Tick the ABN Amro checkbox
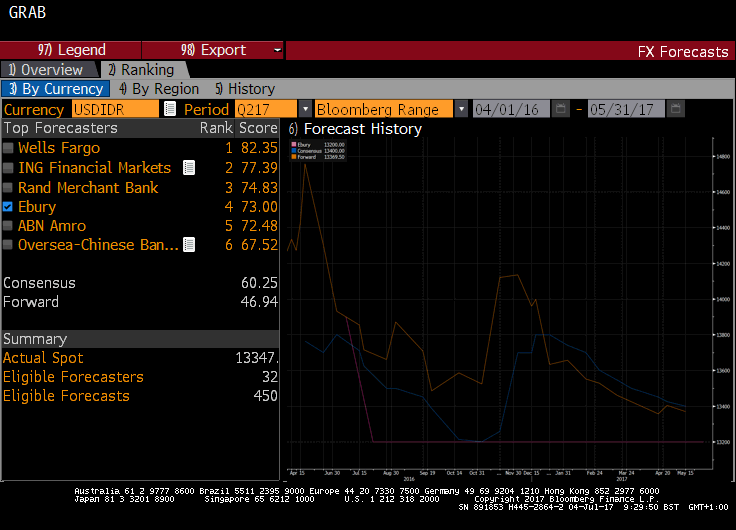736x530 pixels. tap(8, 225)
